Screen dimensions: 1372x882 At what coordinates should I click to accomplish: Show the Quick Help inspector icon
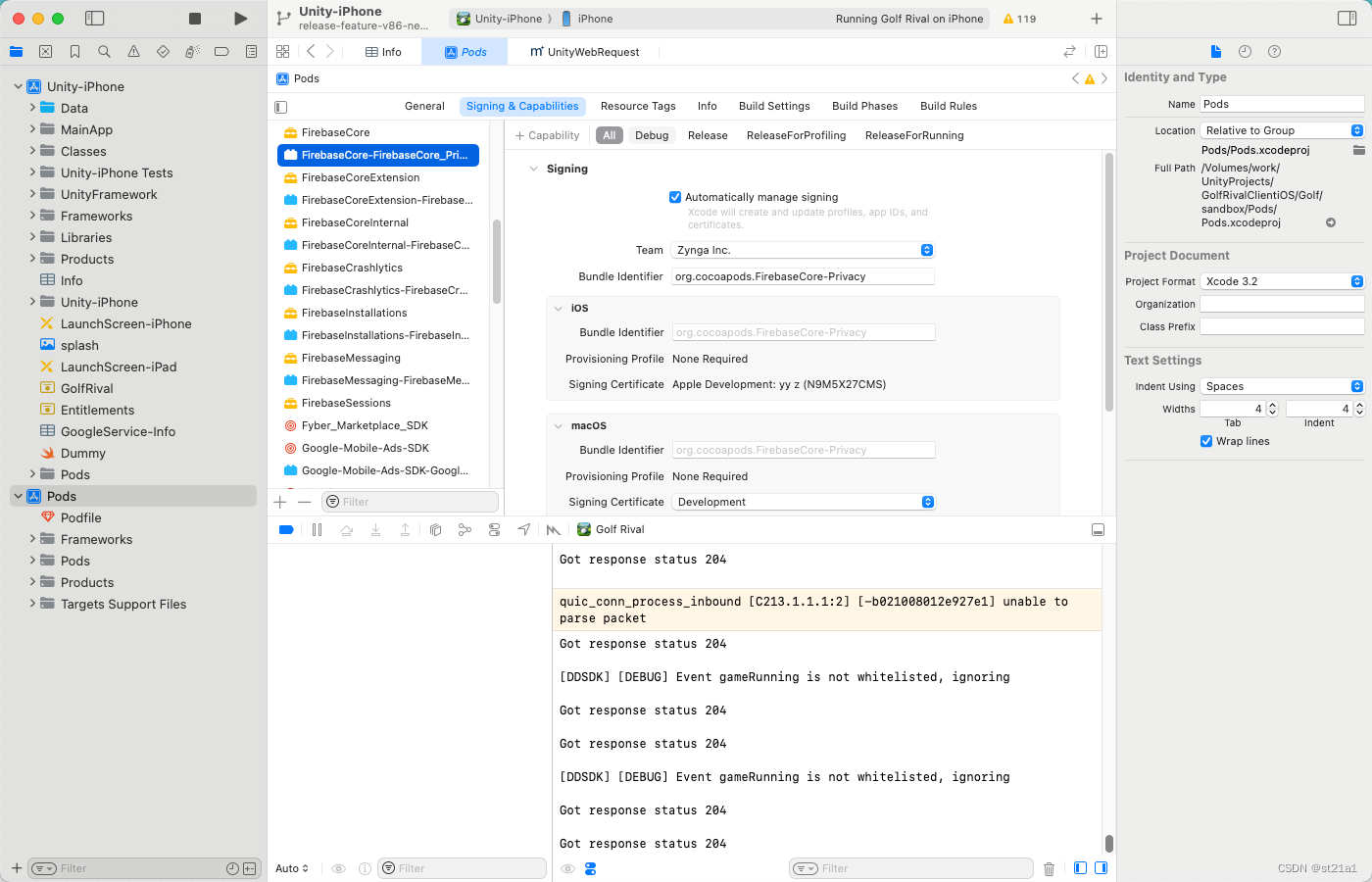tap(1274, 52)
